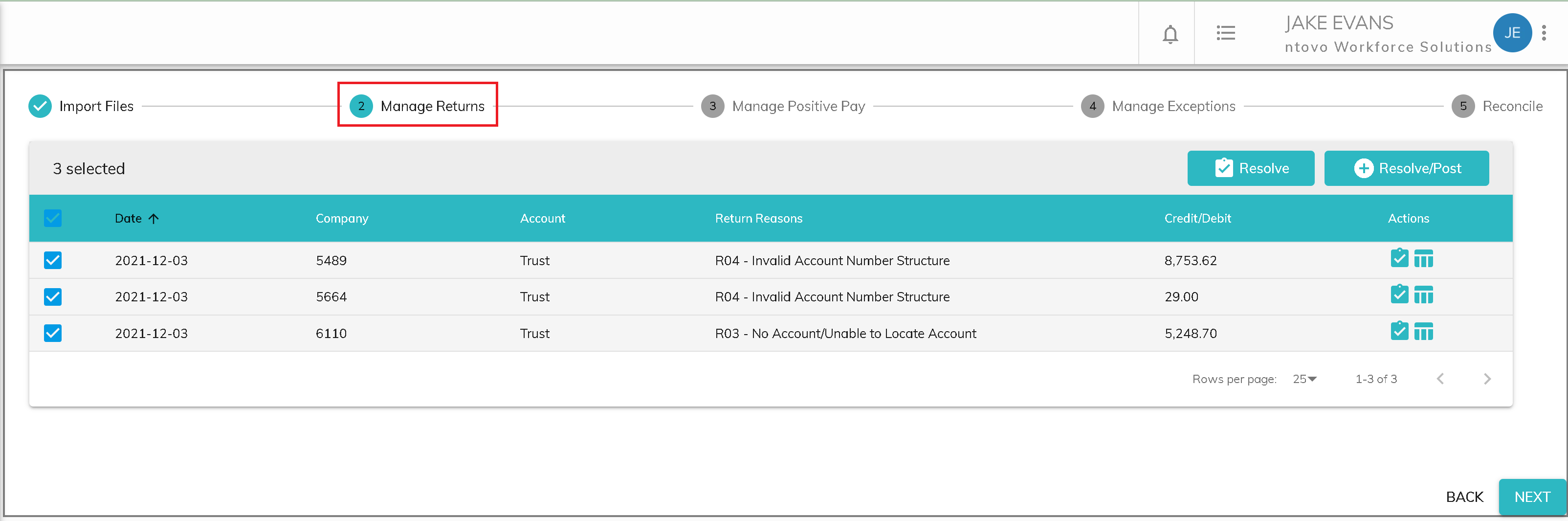The height and width of the screenshot is (521, 1568).
Task: Click the Resolve/Post button
Action: click(x=1406, y=168)
